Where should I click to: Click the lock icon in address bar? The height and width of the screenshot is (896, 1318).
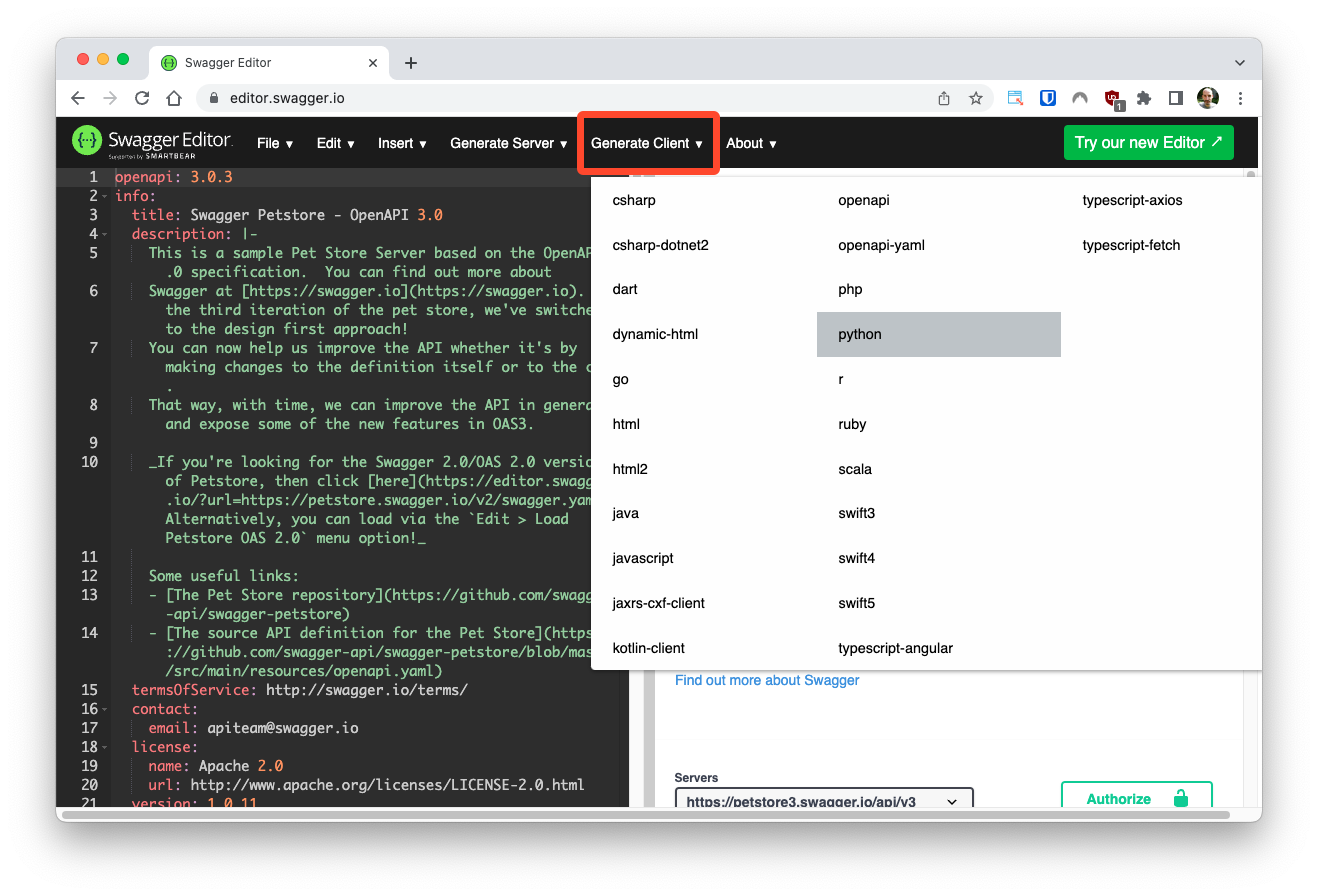[214, 98]
